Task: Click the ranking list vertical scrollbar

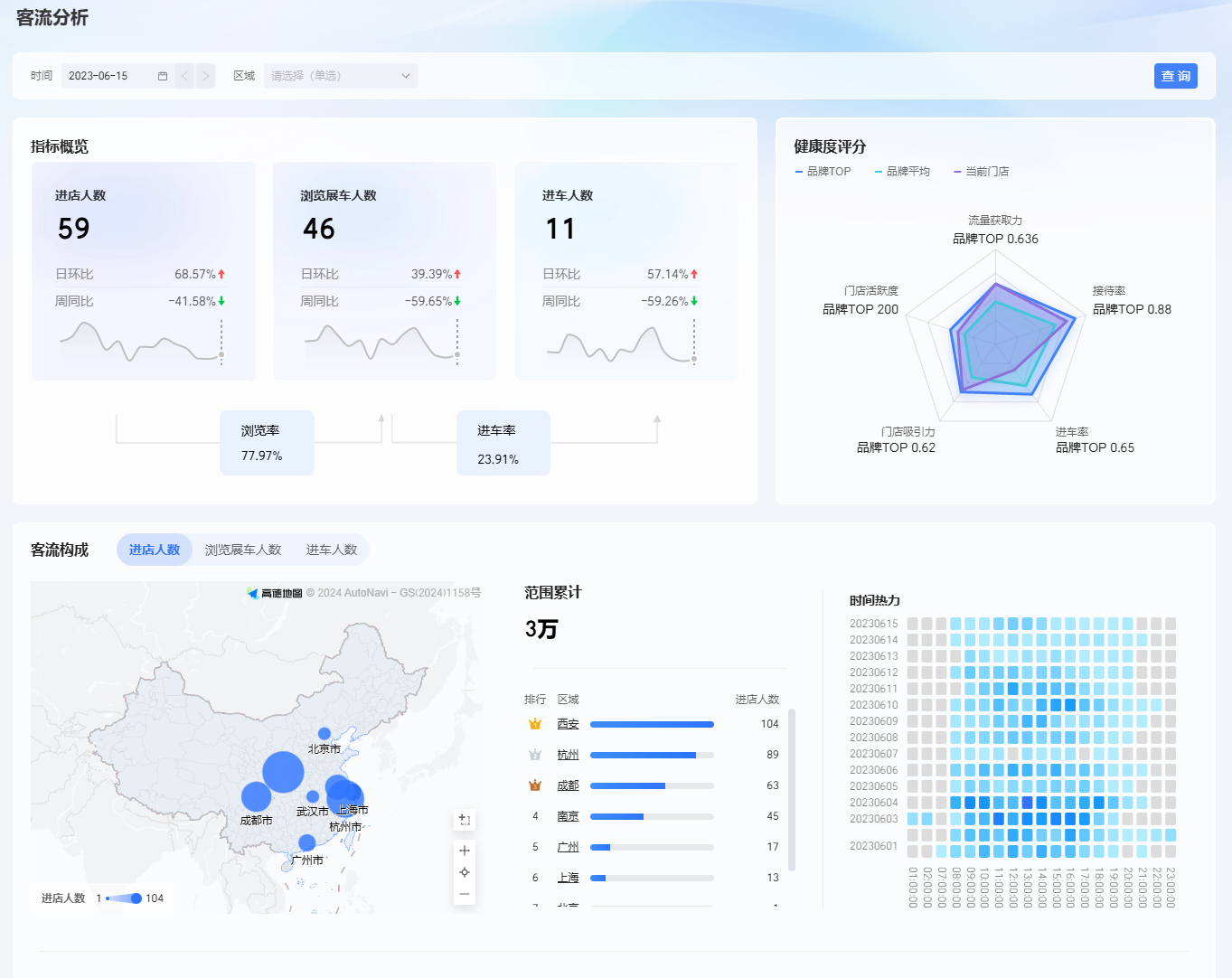Action: (792, 791)
